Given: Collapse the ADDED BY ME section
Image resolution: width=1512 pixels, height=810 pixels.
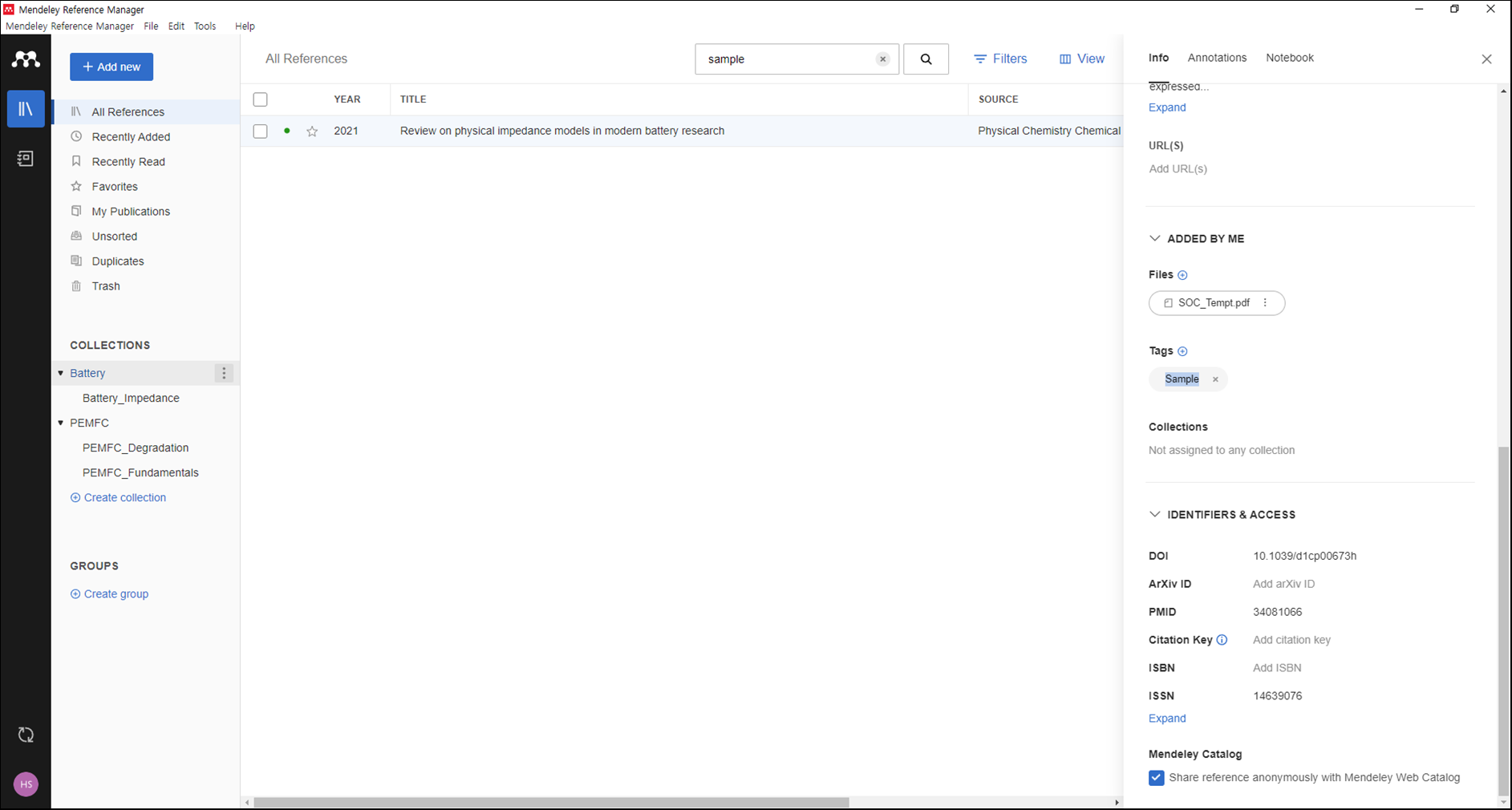Looking at the screenshot, I should (x=1154, y=239).
